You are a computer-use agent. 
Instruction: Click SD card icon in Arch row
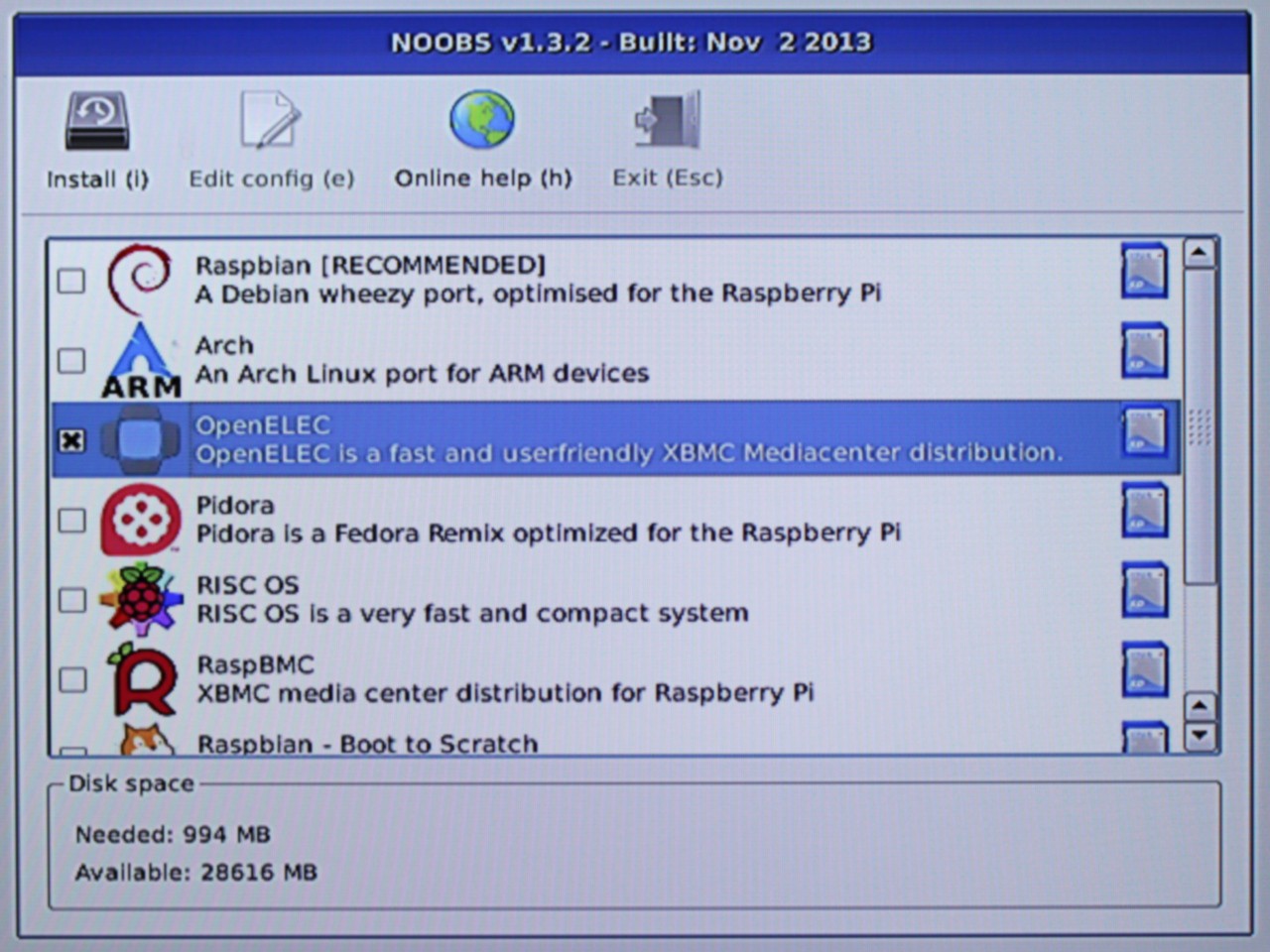[1144, 350]
